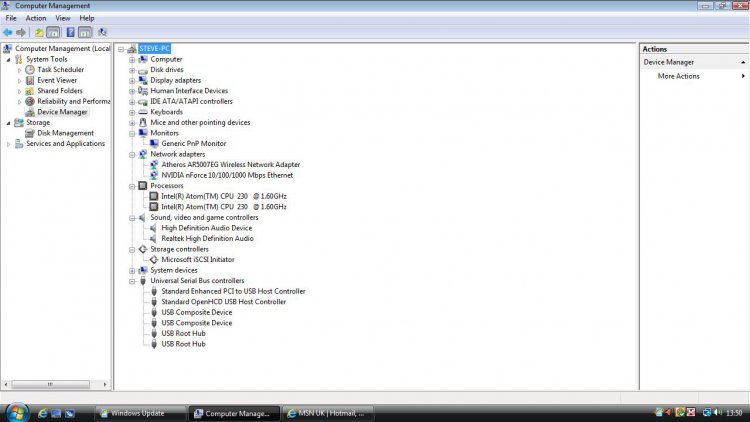This screenshot has height=422, width=750.
Task: Switch to Windows Update taskbar button
Action: [137, 412]
